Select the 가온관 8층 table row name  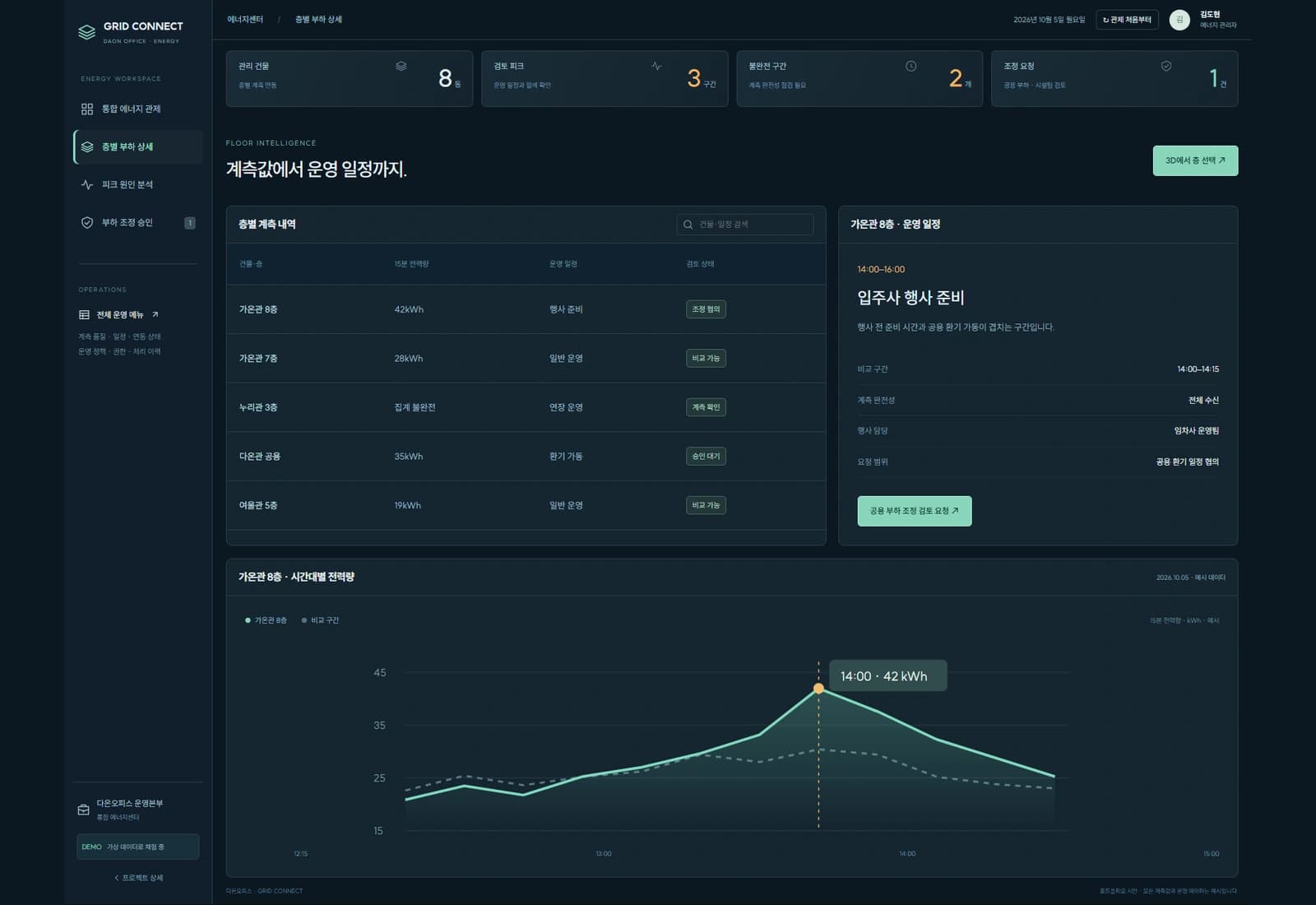[258, 309]
